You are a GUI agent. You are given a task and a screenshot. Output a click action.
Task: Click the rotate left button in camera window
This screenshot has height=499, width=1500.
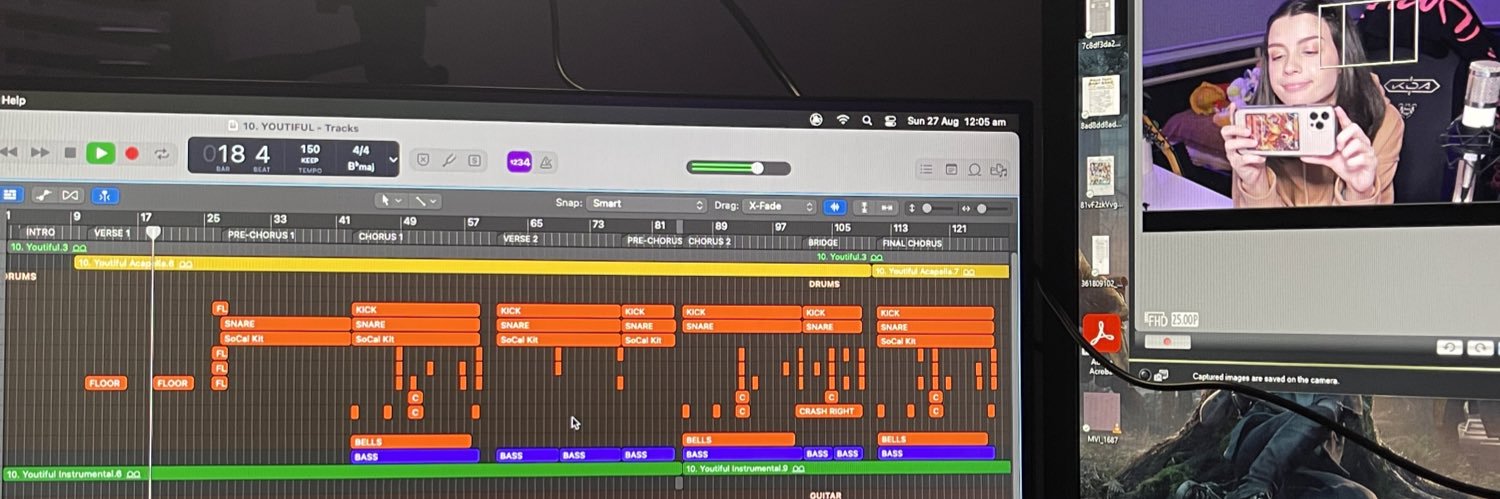[x=1451, y=347]
